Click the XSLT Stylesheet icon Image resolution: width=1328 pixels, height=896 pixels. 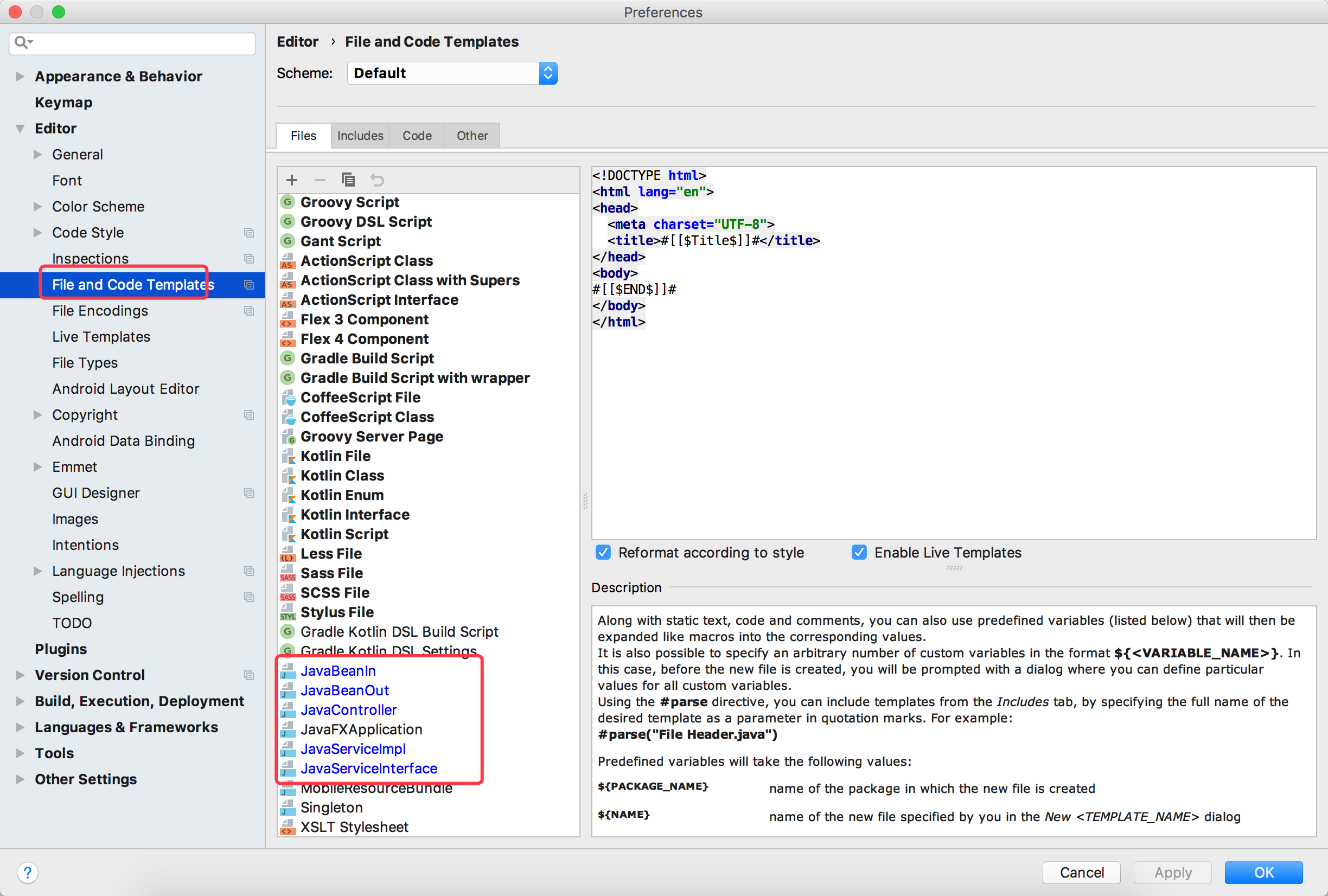(x=288, y=827)
